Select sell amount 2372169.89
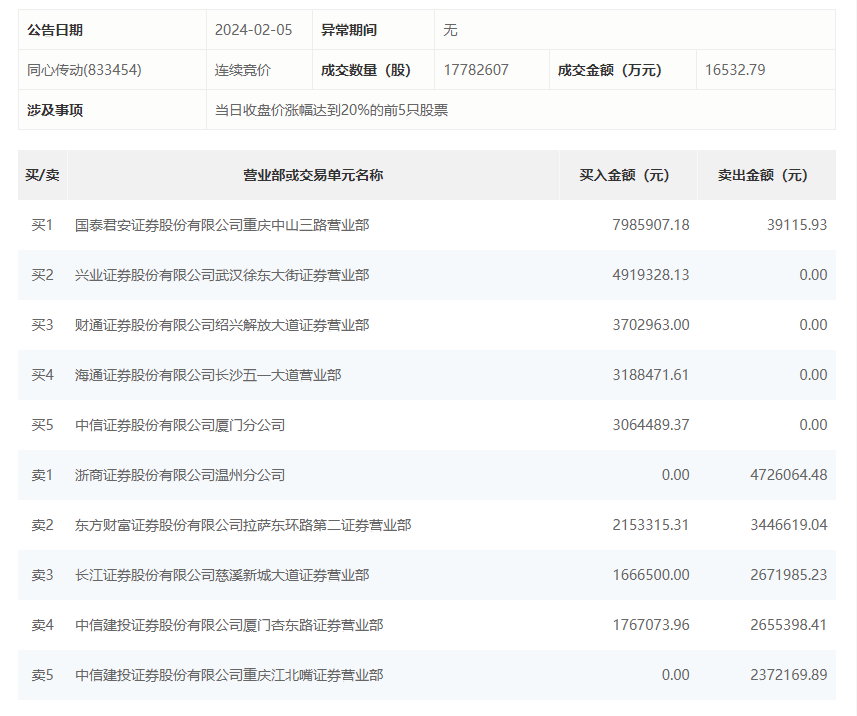This screenshot has height=716, width=857. [789, 675]
